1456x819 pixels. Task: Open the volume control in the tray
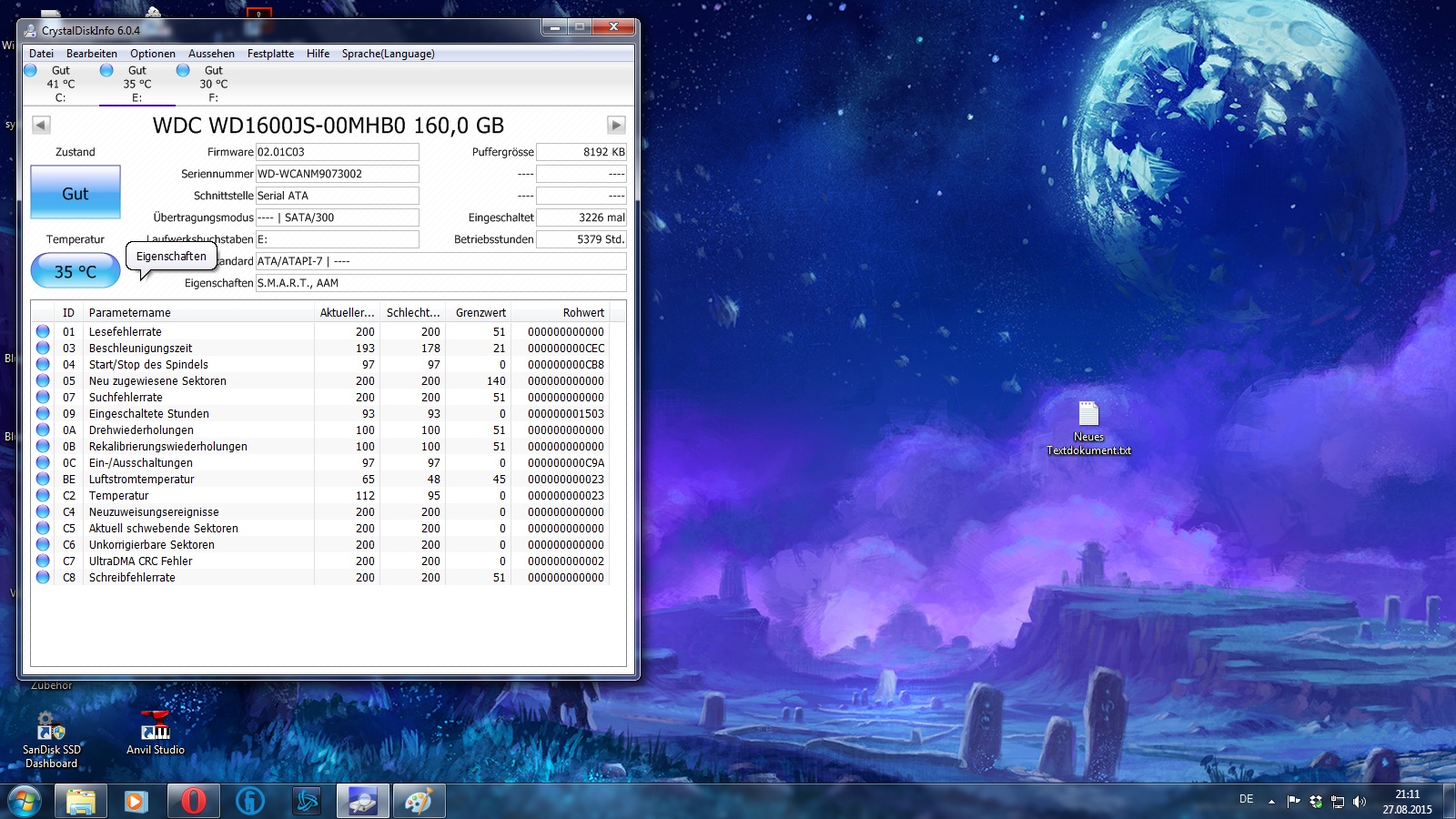(x=1360, y=802)
